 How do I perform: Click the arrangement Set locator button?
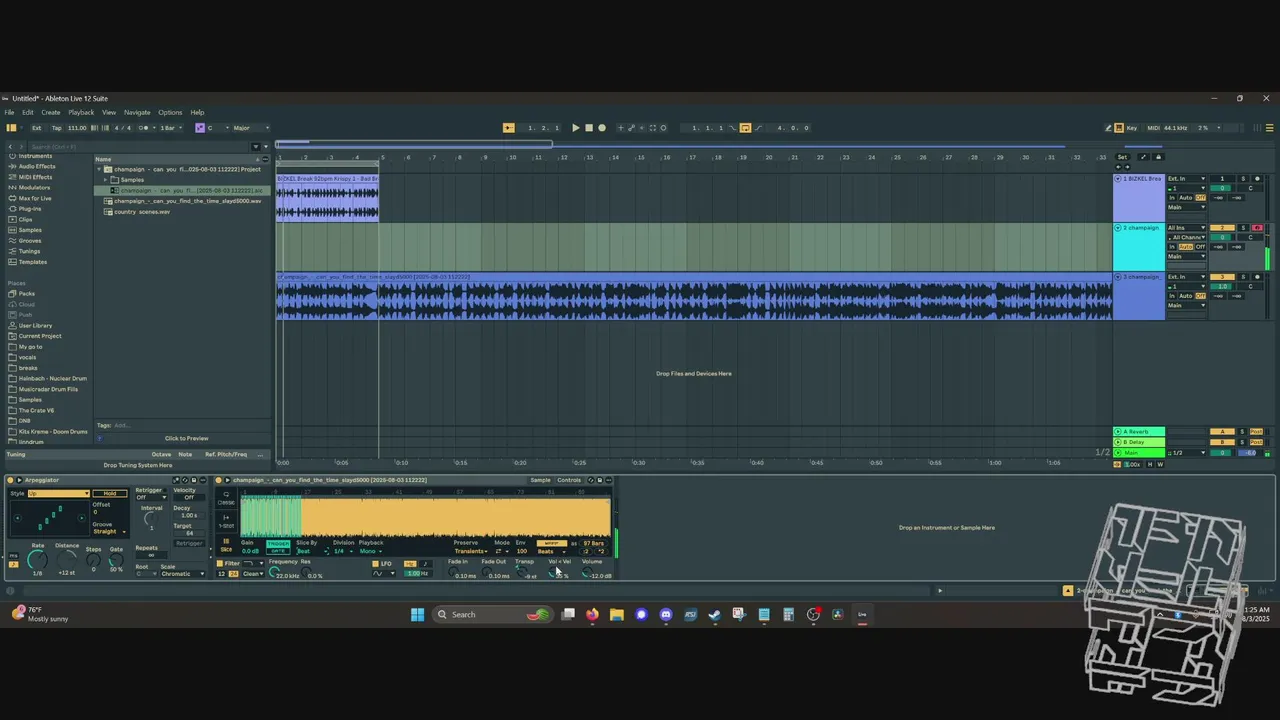tap(1122, 157)
